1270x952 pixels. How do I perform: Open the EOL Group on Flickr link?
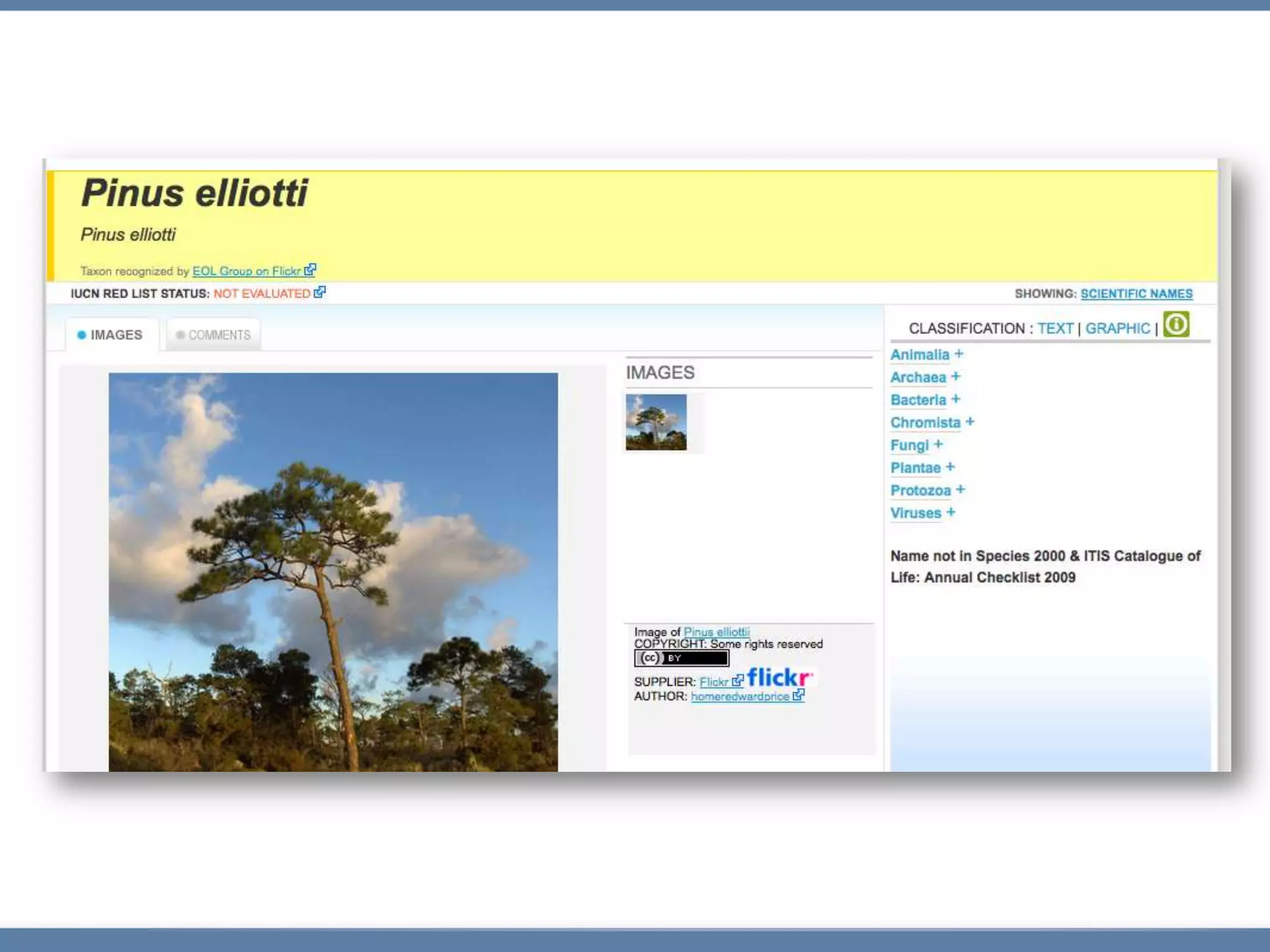246,271
